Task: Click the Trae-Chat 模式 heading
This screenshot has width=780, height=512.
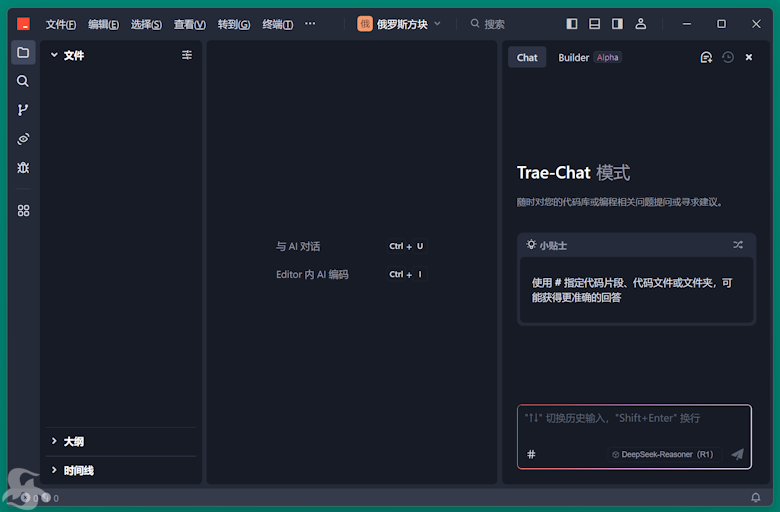Action: coord(573,173)
